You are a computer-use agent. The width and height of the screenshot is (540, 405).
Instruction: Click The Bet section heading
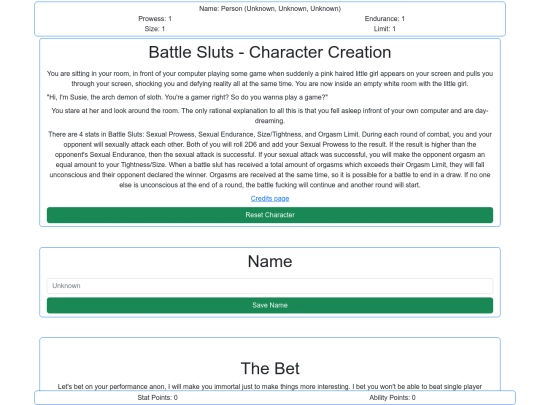click(x=270, y=368)
